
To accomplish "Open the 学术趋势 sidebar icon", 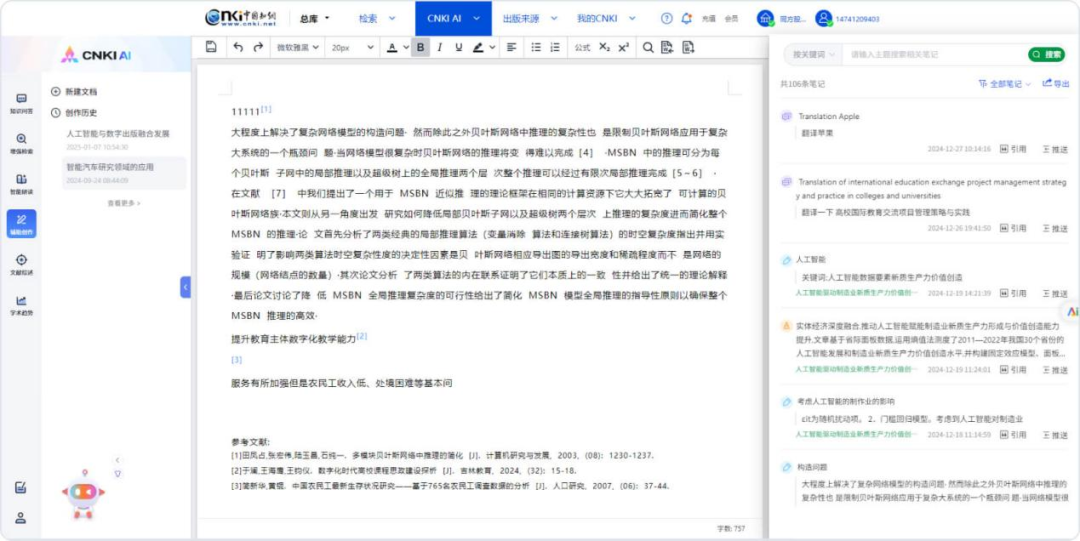I will (21, 305).
